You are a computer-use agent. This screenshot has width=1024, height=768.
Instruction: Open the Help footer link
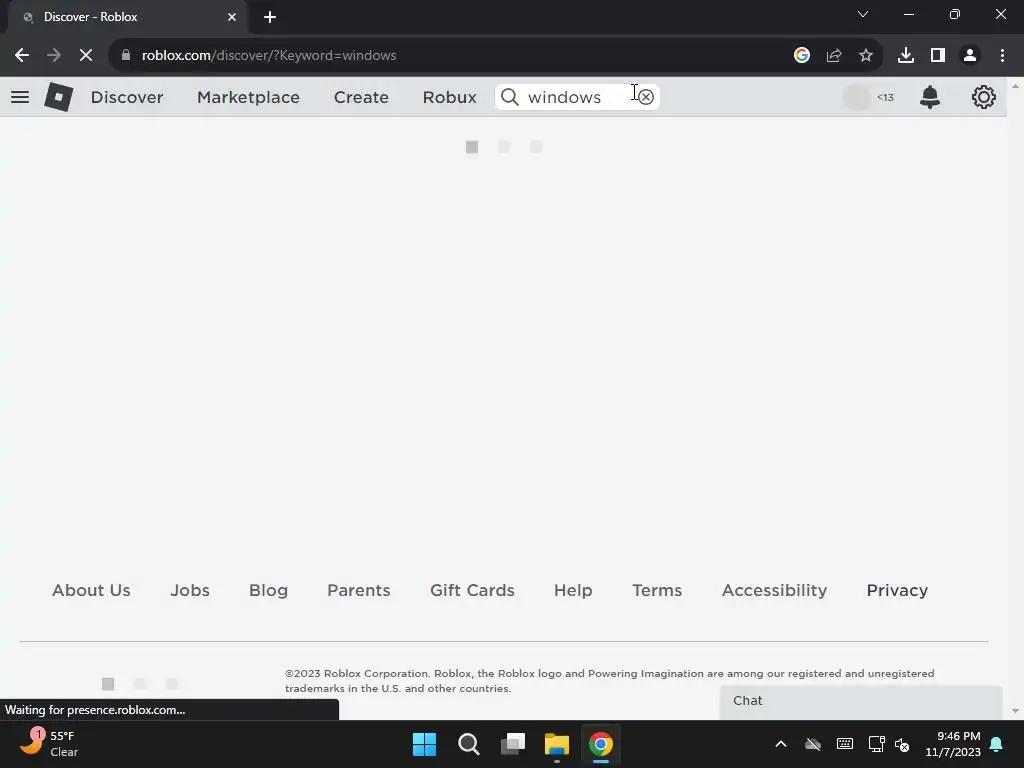573,590
